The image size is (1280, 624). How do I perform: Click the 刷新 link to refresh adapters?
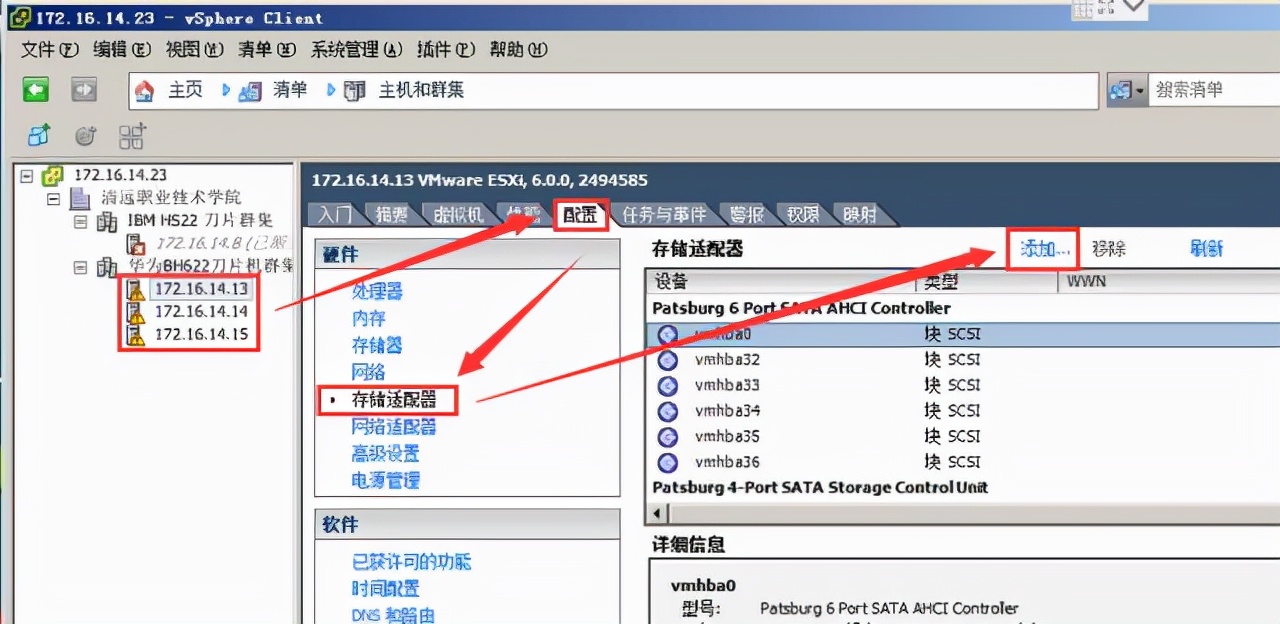pyautogui.click(x=1206, y=248)
